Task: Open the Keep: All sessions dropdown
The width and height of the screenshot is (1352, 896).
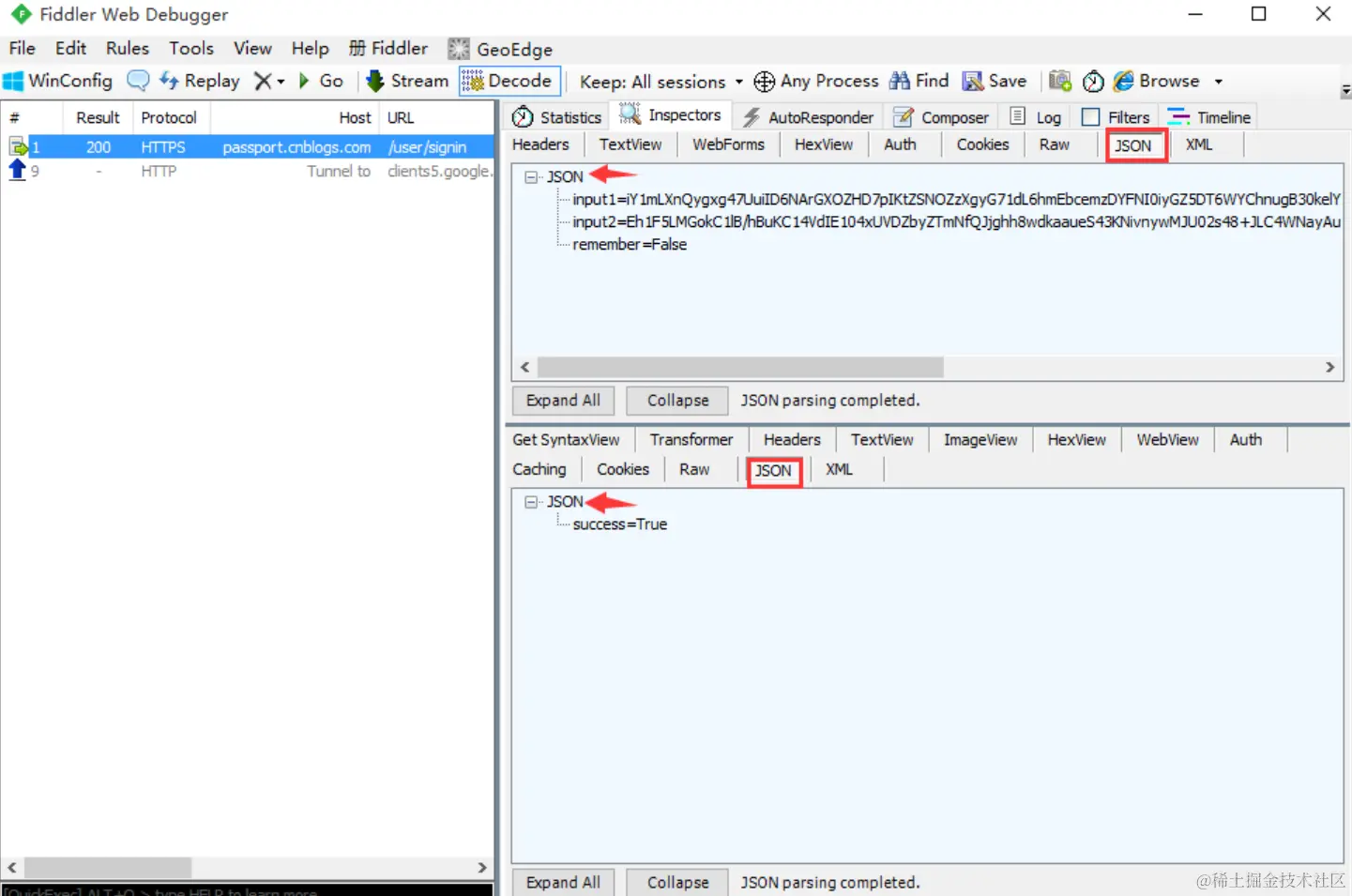Action: click(661, 82)
